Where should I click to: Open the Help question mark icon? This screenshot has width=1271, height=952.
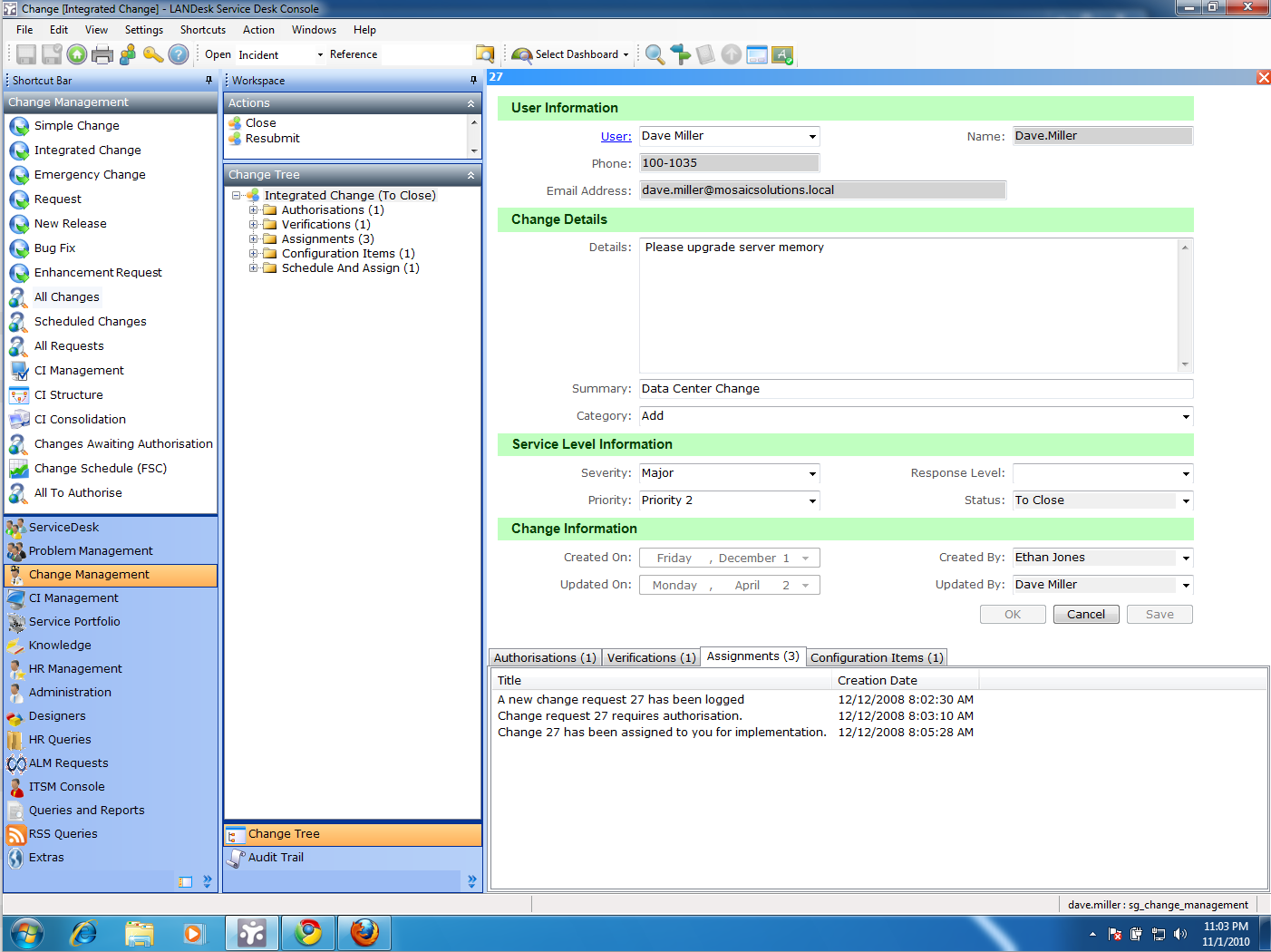(179, 54)
